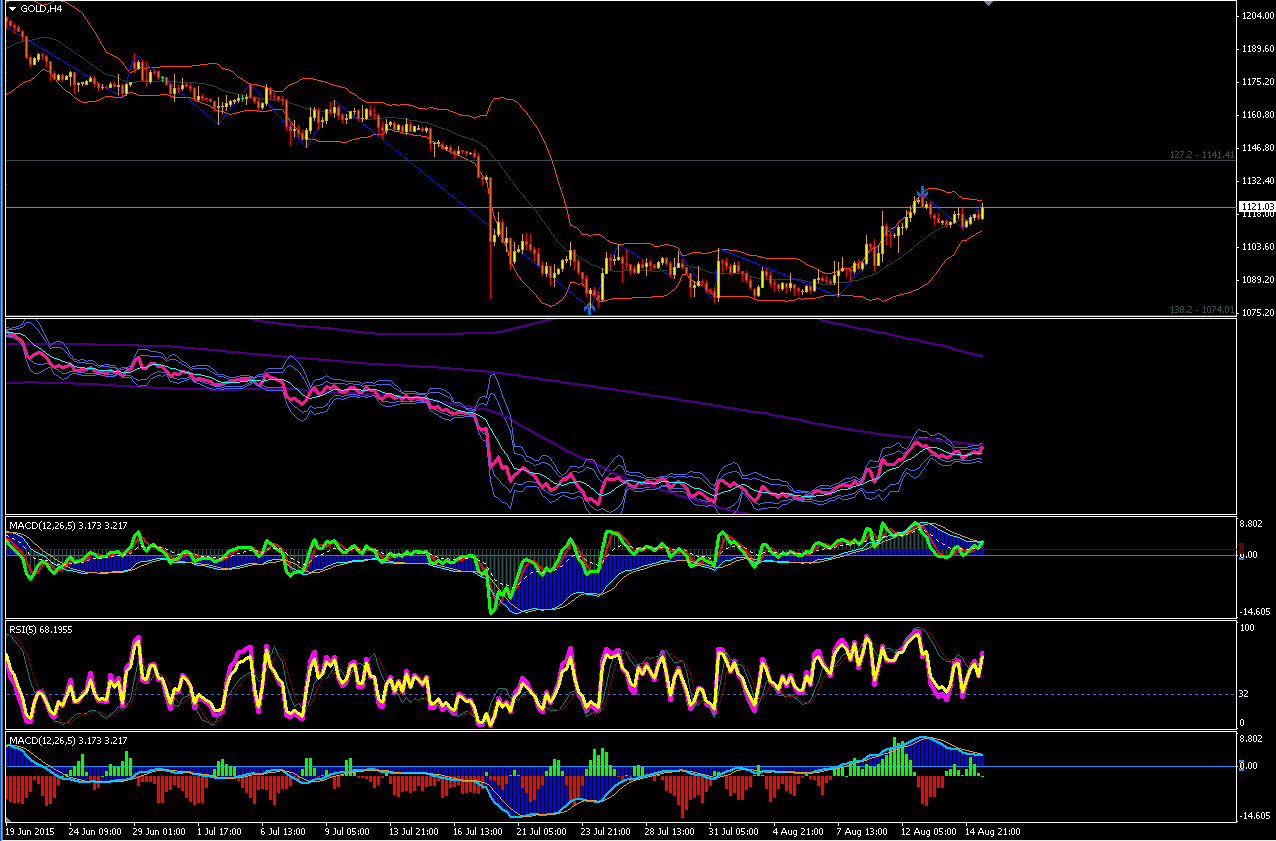1276x841 pixels.
Task: Click the 19 Jun 2015 date label
Action: coord(31,831)
